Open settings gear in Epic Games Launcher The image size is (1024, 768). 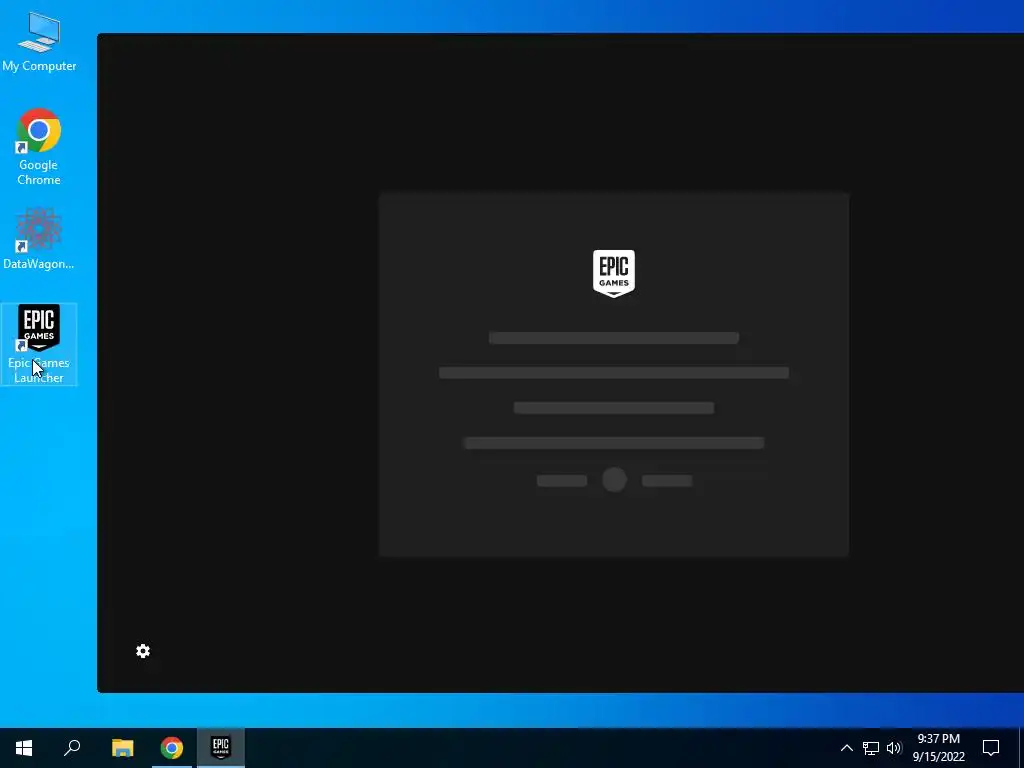[x=143, y=651]
